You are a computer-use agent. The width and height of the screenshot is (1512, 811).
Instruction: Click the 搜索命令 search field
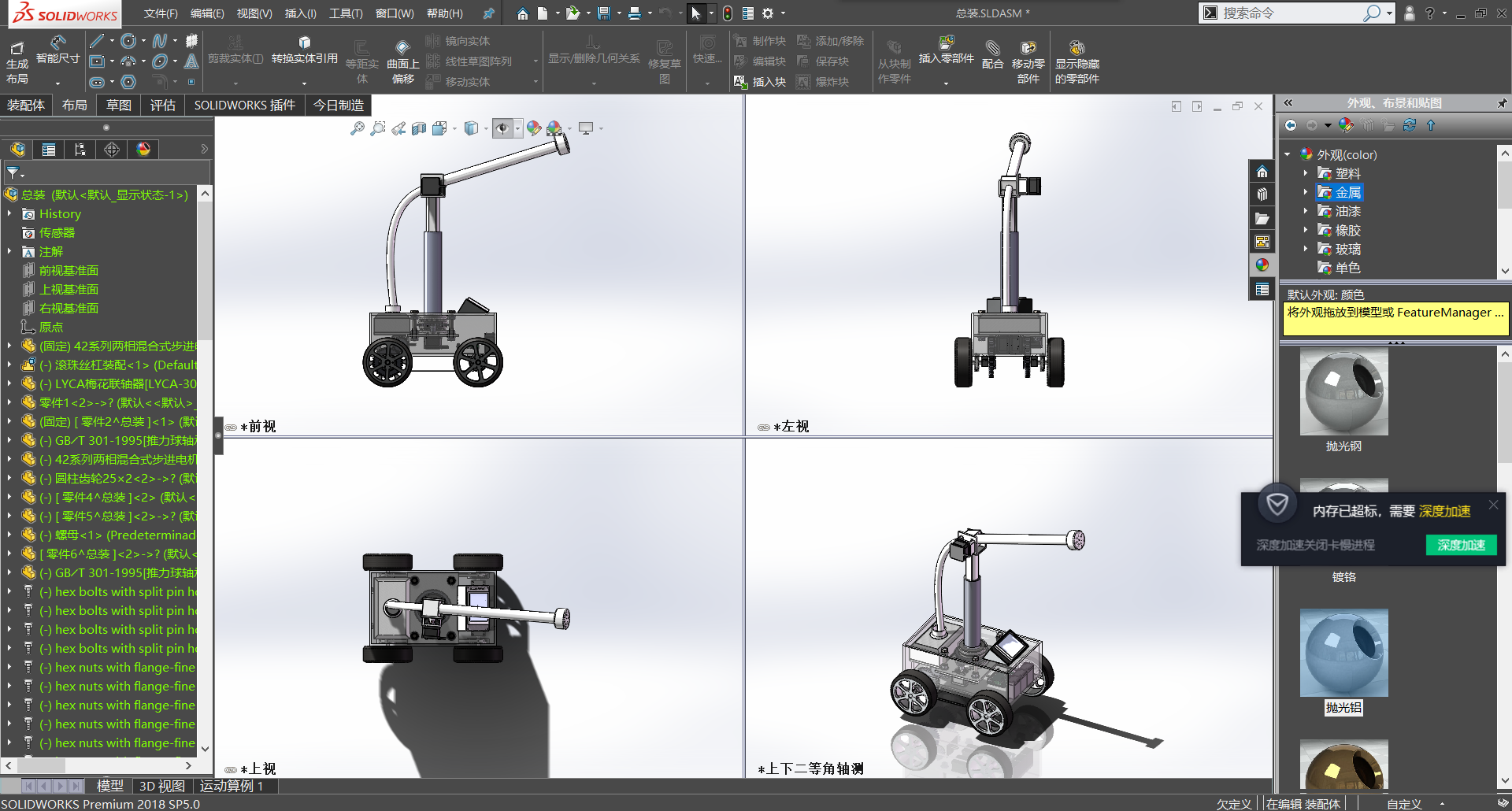click(x=1291, y=13)
